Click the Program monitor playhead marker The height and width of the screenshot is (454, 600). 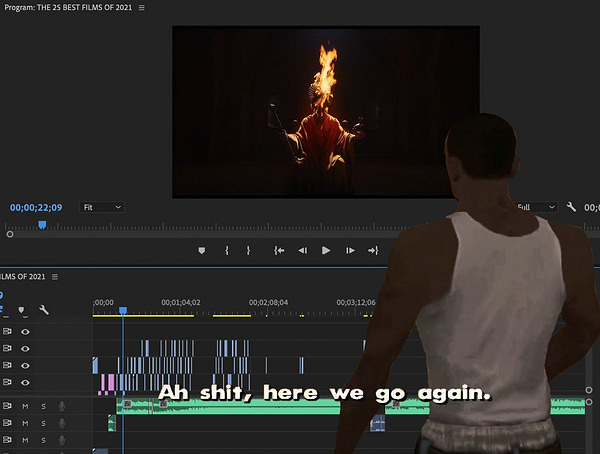(42, 225)
